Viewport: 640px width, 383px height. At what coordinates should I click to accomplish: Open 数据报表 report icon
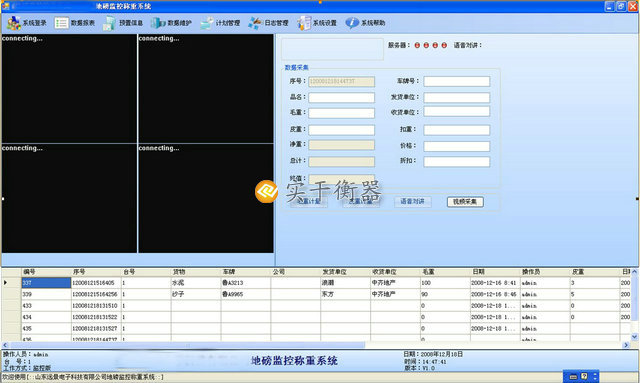click(61, 23)
